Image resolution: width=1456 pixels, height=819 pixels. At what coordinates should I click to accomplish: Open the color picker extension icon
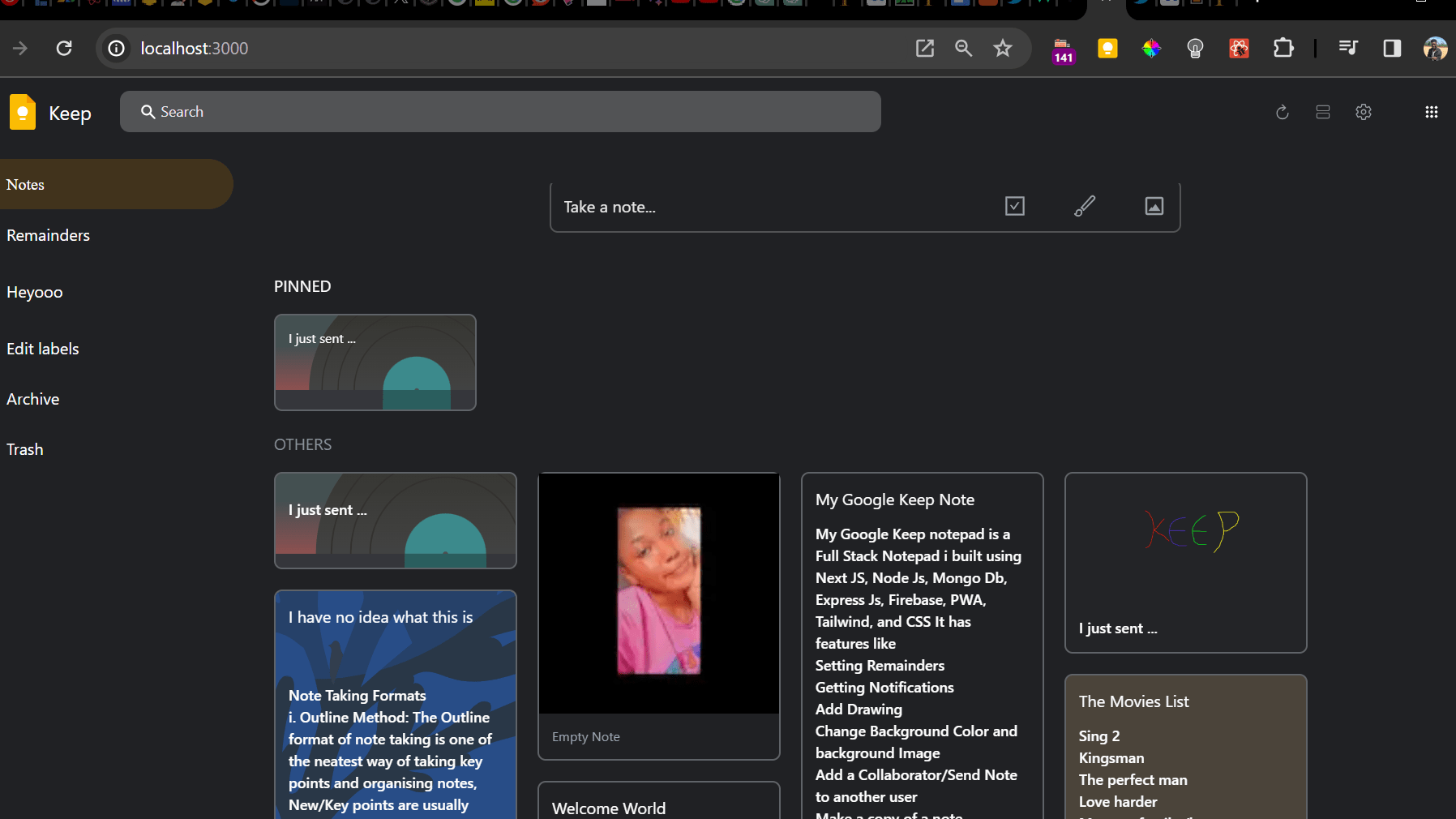[1151, 48]
